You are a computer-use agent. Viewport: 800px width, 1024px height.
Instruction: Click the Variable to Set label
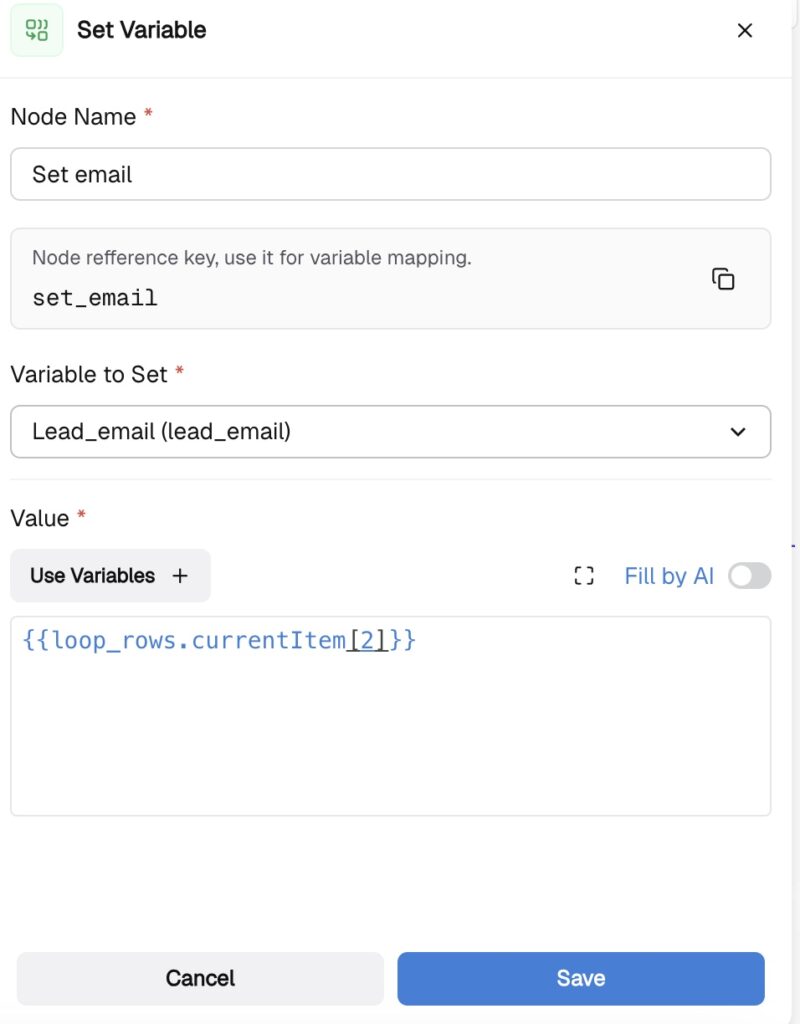coord(88,374)
